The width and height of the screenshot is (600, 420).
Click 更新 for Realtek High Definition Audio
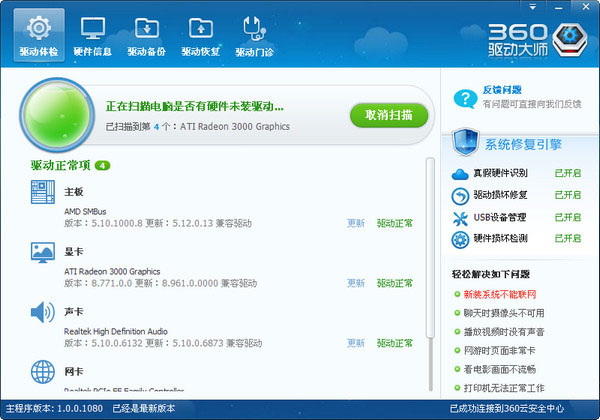pyautogui.click(x=356, y=343)
